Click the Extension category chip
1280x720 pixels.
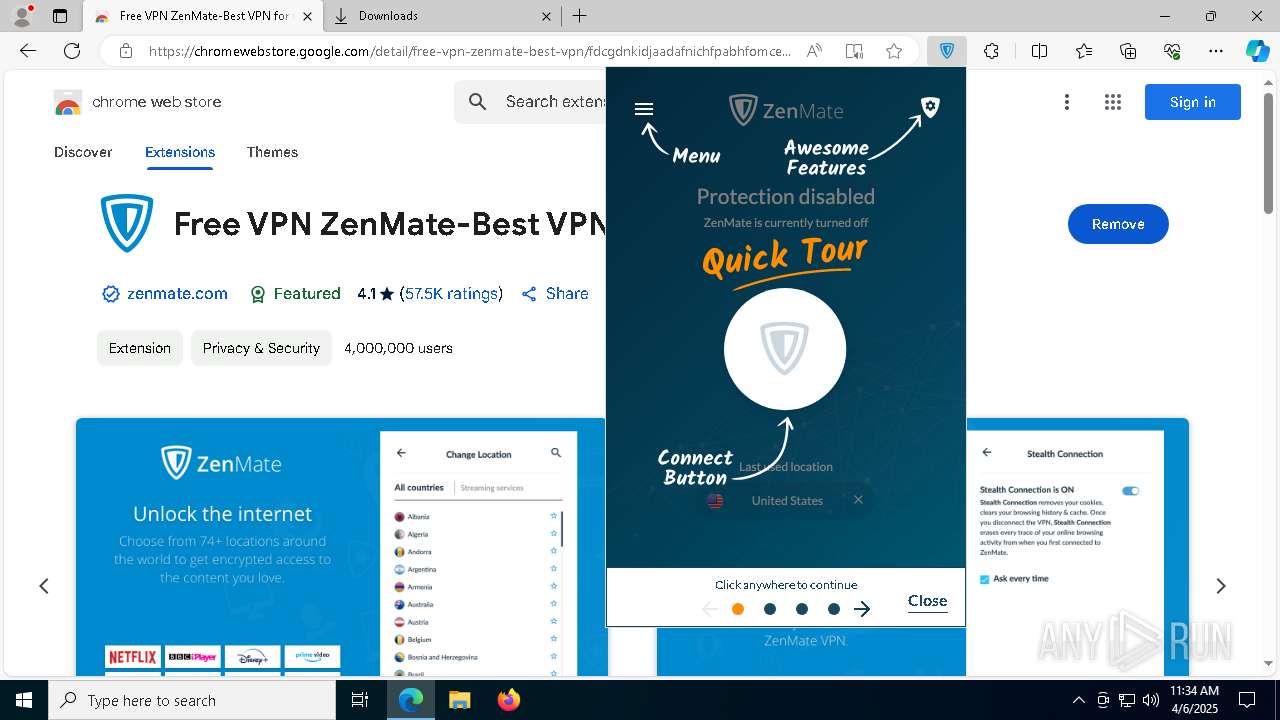pyautogui.click(x=140, y=348)
